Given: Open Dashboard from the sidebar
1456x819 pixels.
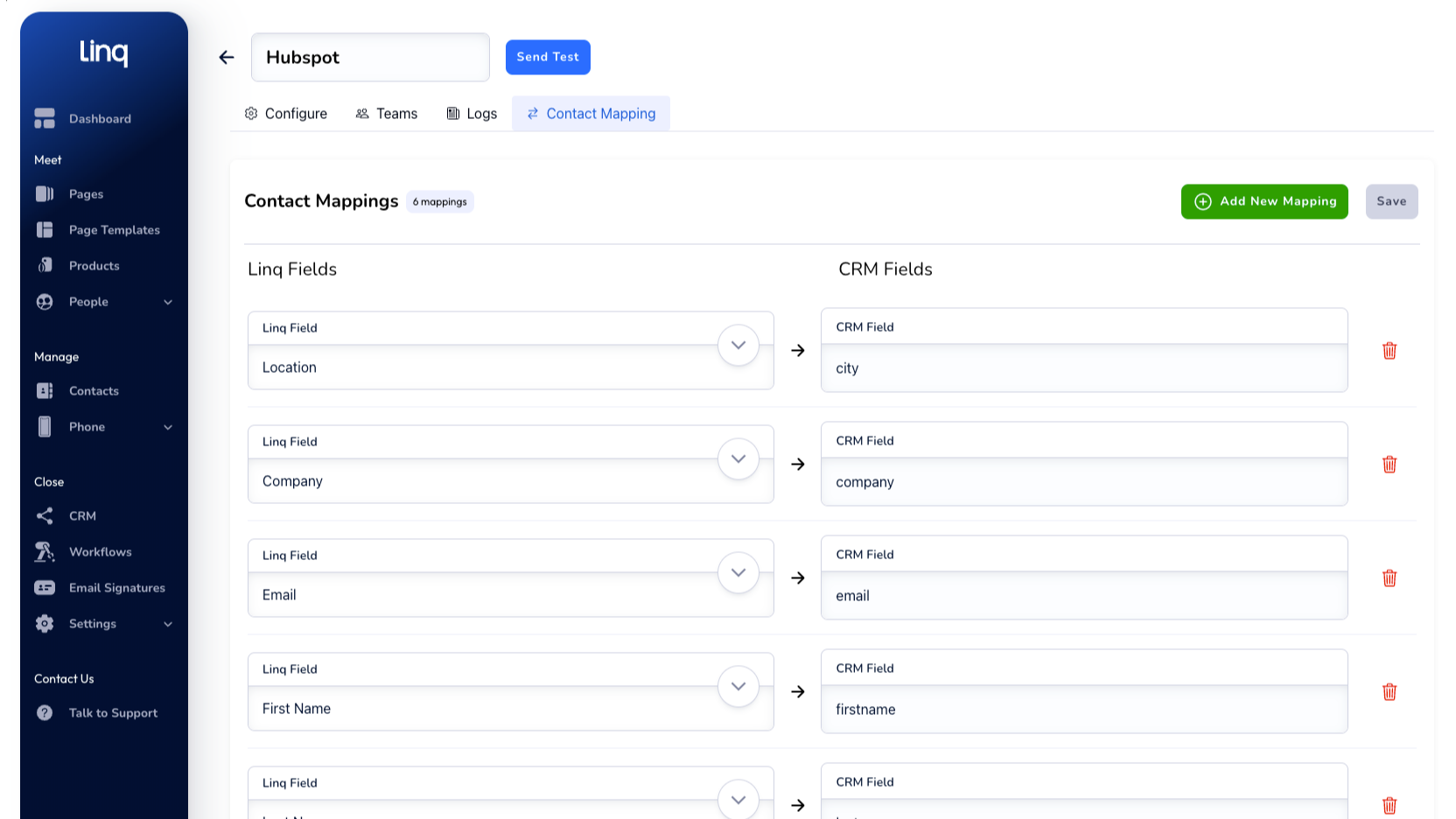Looking at the screenshot, I should coord(100,119).
